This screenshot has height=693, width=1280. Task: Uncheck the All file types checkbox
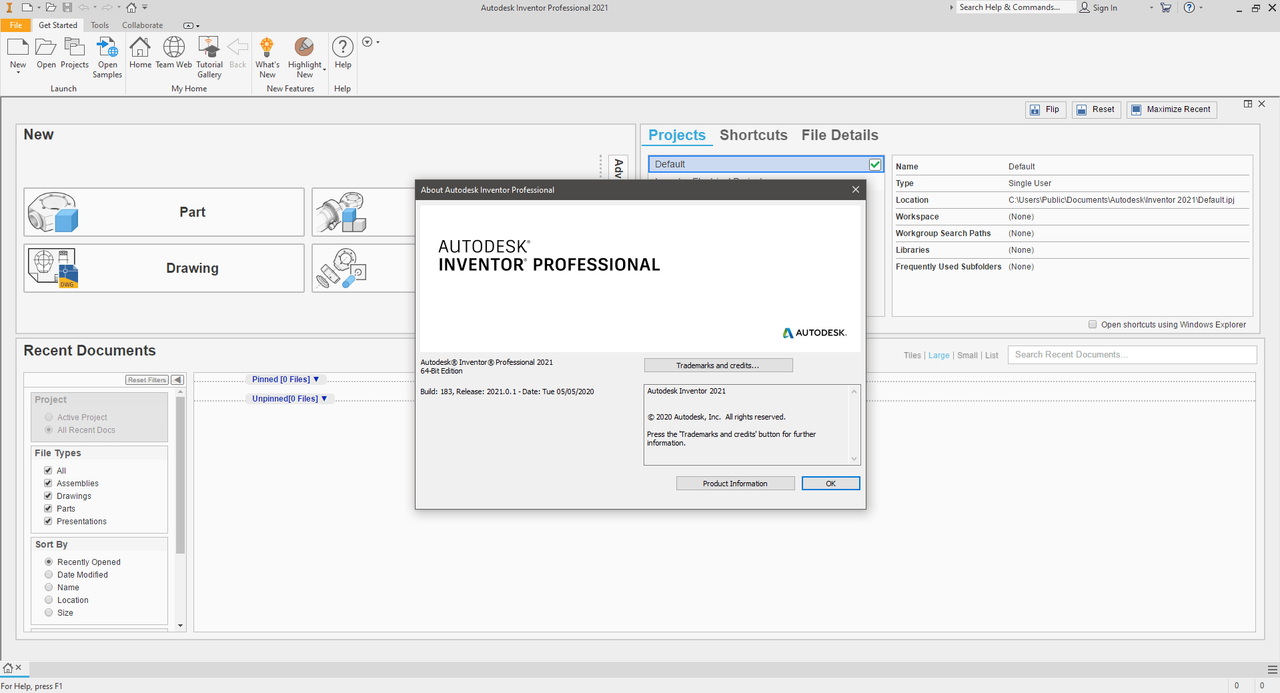(x=47, y=470)
